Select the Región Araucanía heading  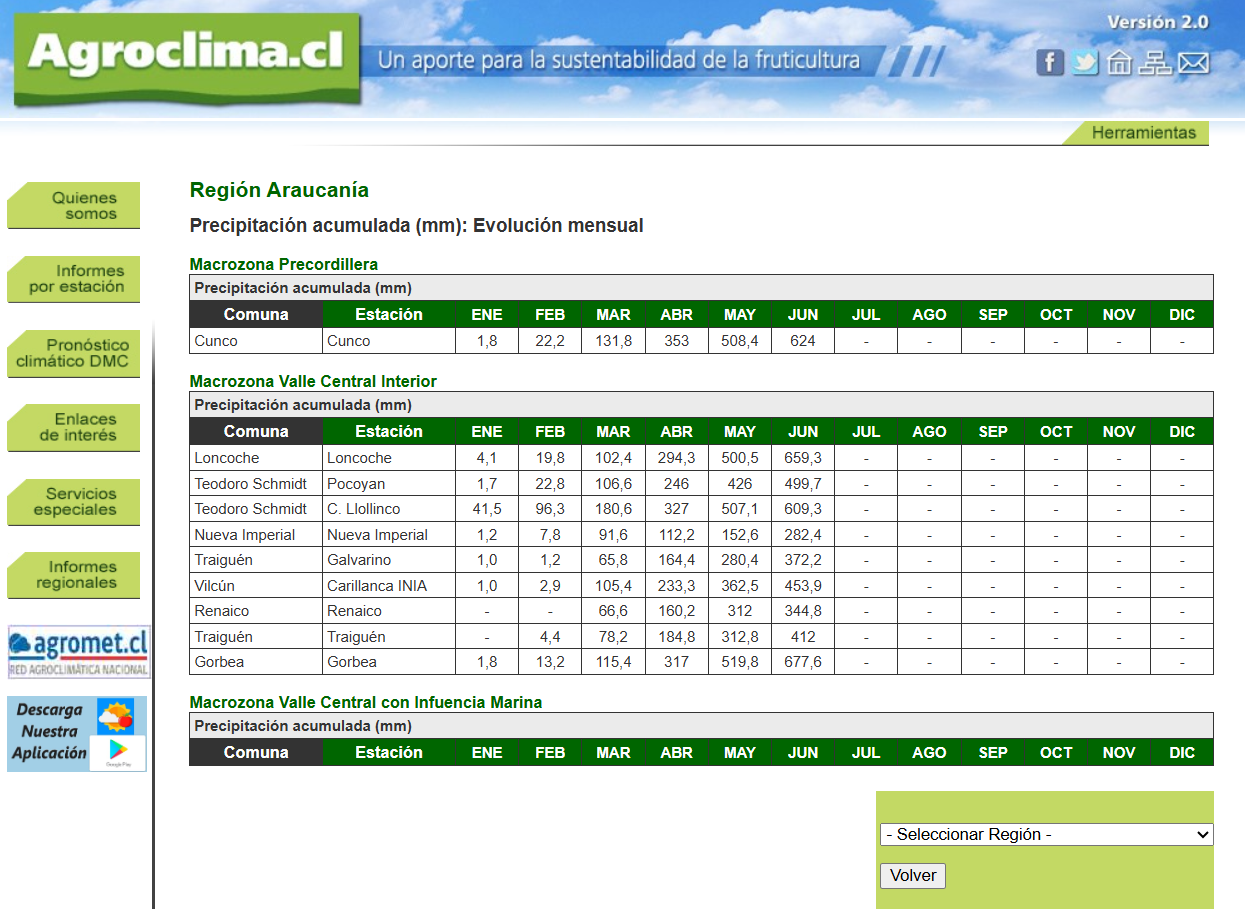(279, 190)
